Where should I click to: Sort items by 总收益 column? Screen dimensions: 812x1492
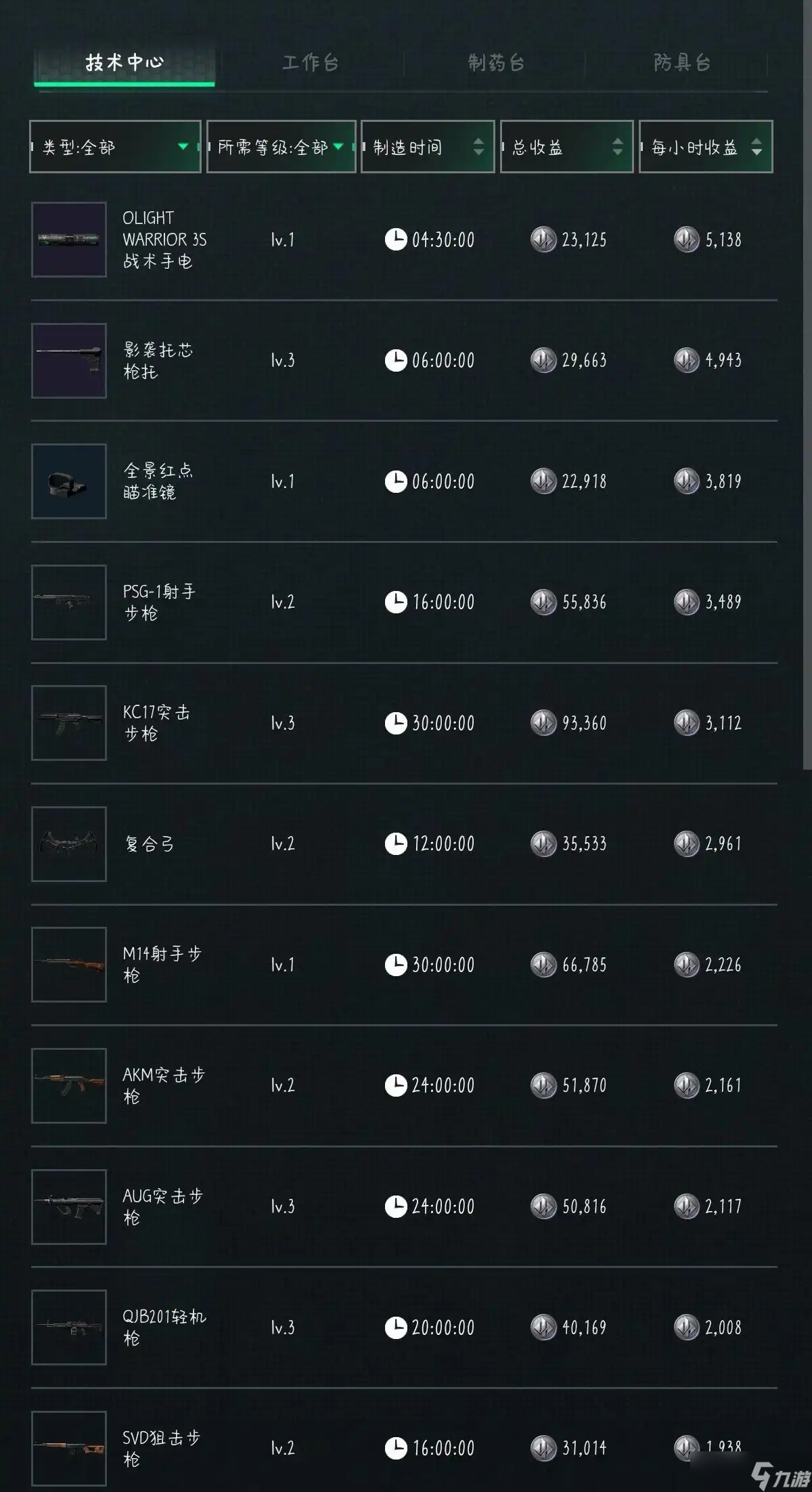tap(566, 147)
